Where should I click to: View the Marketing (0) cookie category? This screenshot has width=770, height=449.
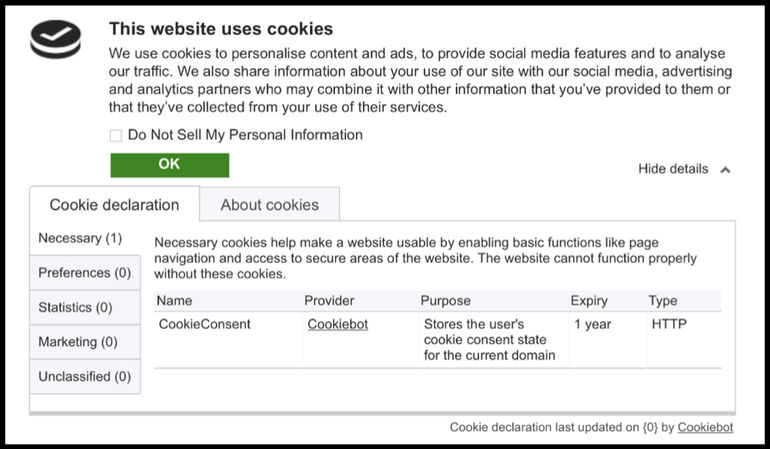pos(78,342)
